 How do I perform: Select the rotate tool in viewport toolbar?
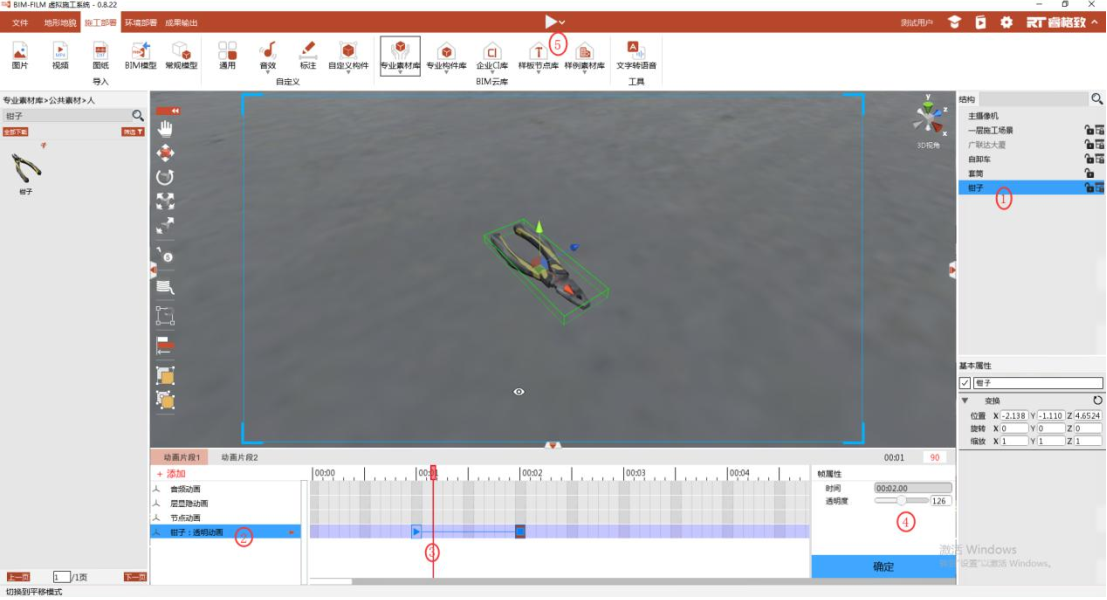(x=165, y=177)
